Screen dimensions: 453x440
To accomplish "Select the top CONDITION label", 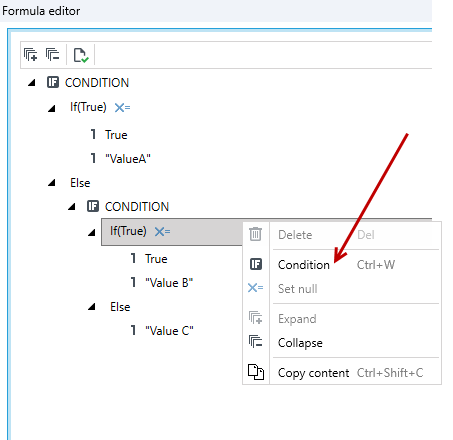I will tap(97, 83).
